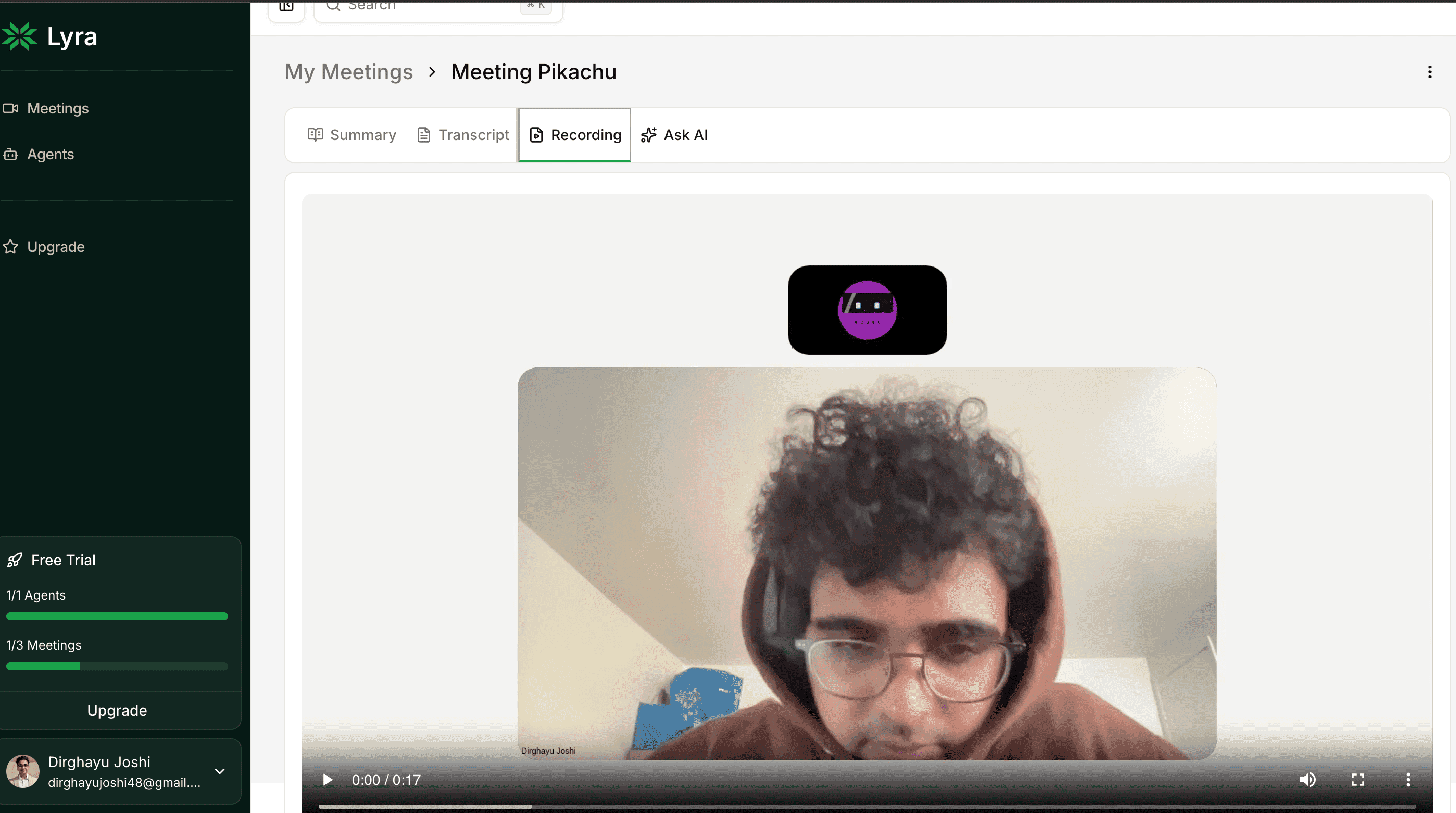1456x813 pixels.
Task: Open video player more options
Action: [x=1408, y=780]
